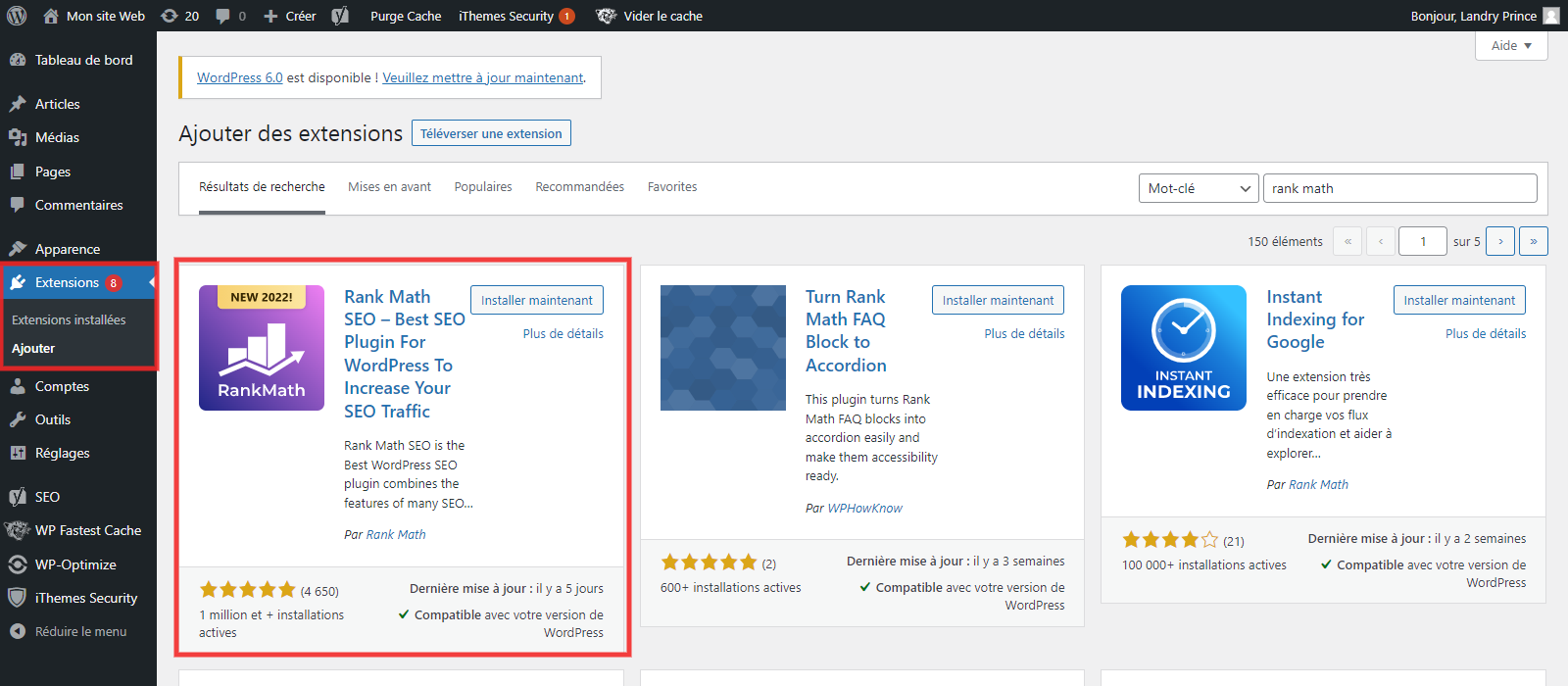Click the cheetah icon beside Vider le cache
Screen dimensions: 1568x686
point(606,16)
